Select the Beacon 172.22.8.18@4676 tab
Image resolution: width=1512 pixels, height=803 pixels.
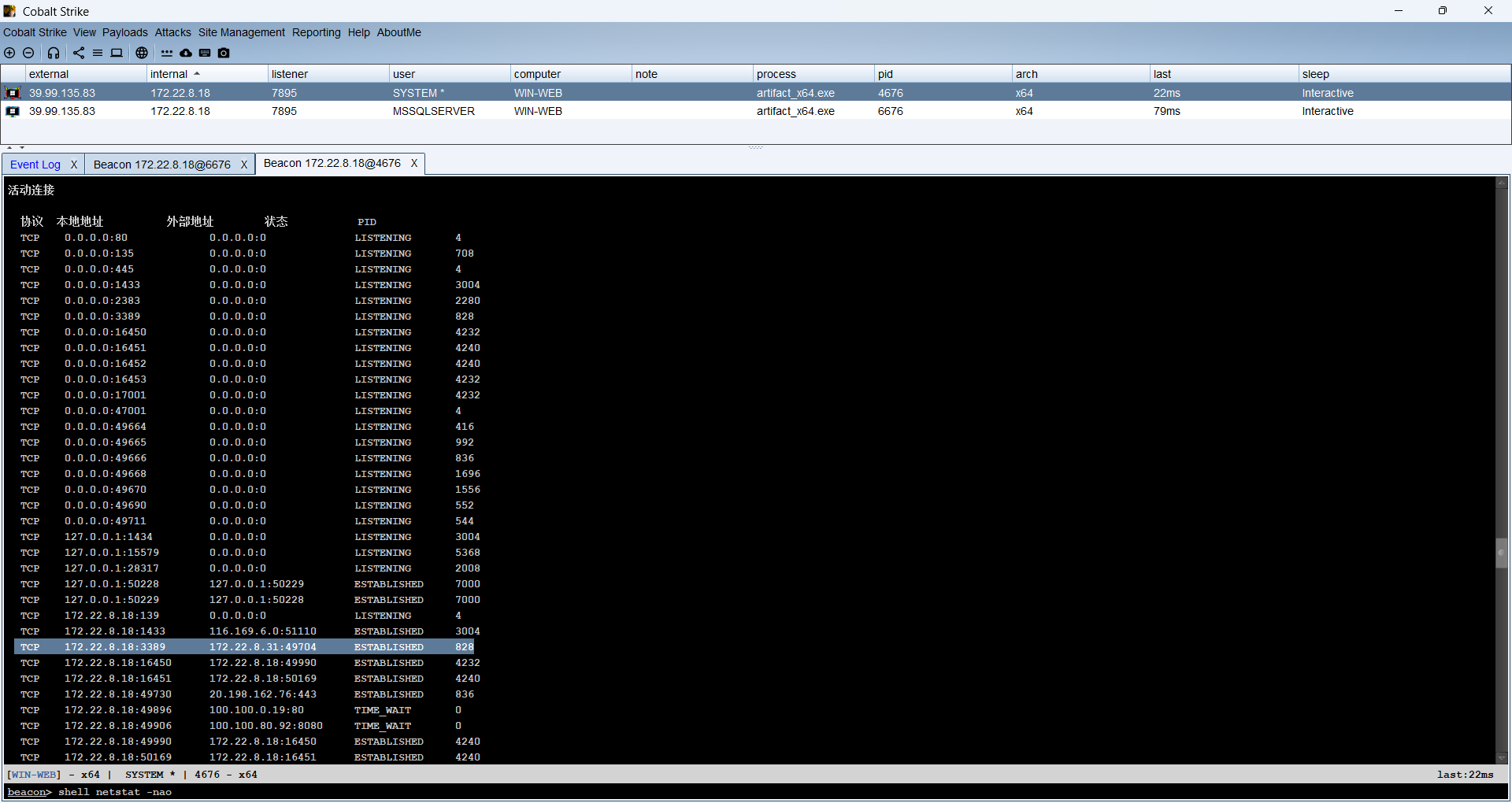pyautogui.click(x=332, y=163)
